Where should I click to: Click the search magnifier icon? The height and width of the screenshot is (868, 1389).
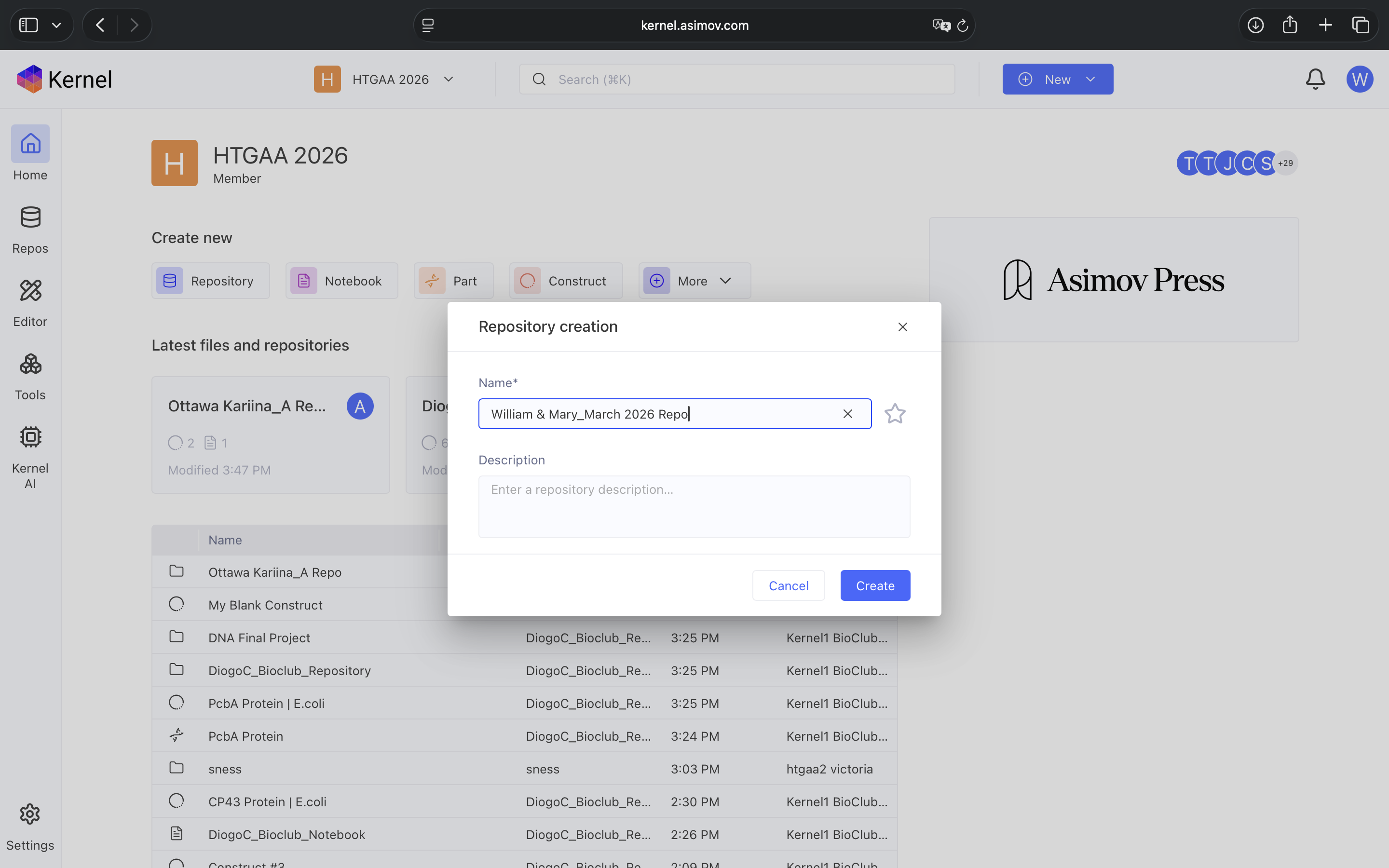pos(539,79)
